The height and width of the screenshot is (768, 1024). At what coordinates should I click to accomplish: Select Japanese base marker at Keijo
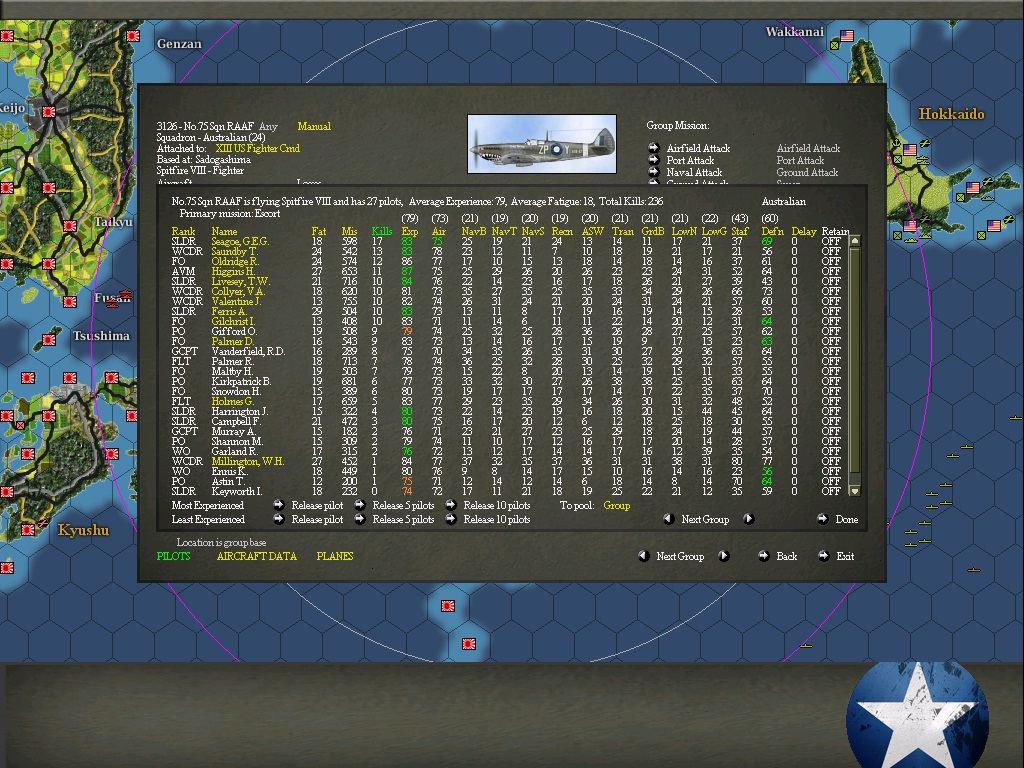coord(49,112)
